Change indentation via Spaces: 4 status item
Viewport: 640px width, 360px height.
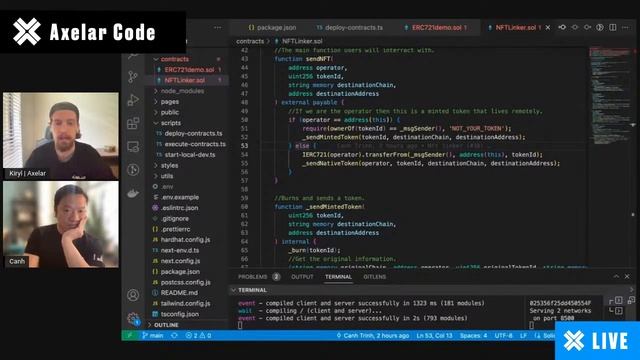click(473, 336)
